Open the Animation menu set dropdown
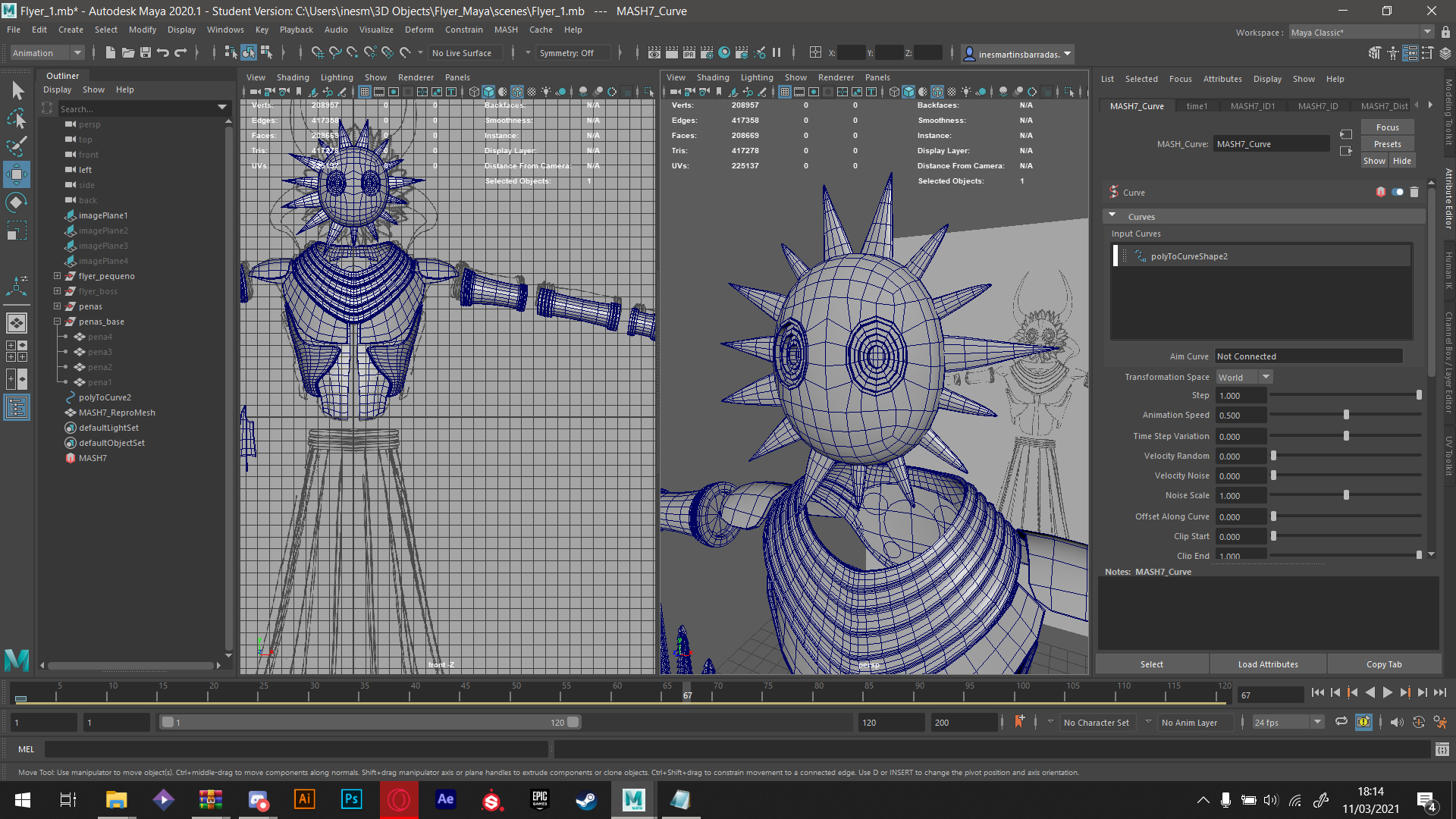1456x819 pixels. tap(47, 52)
